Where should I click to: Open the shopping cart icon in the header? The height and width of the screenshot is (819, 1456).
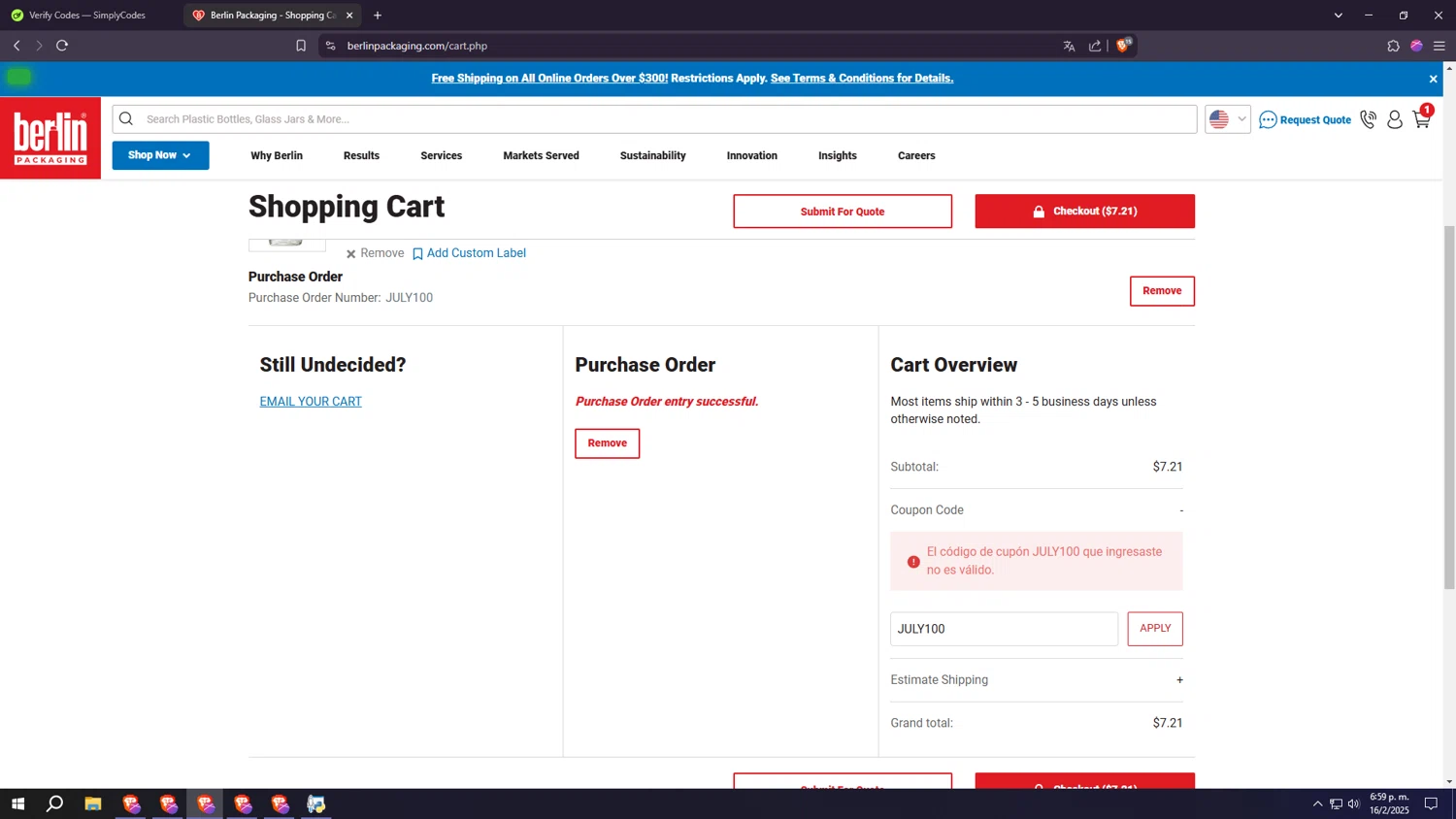(x=1422, y=117)
